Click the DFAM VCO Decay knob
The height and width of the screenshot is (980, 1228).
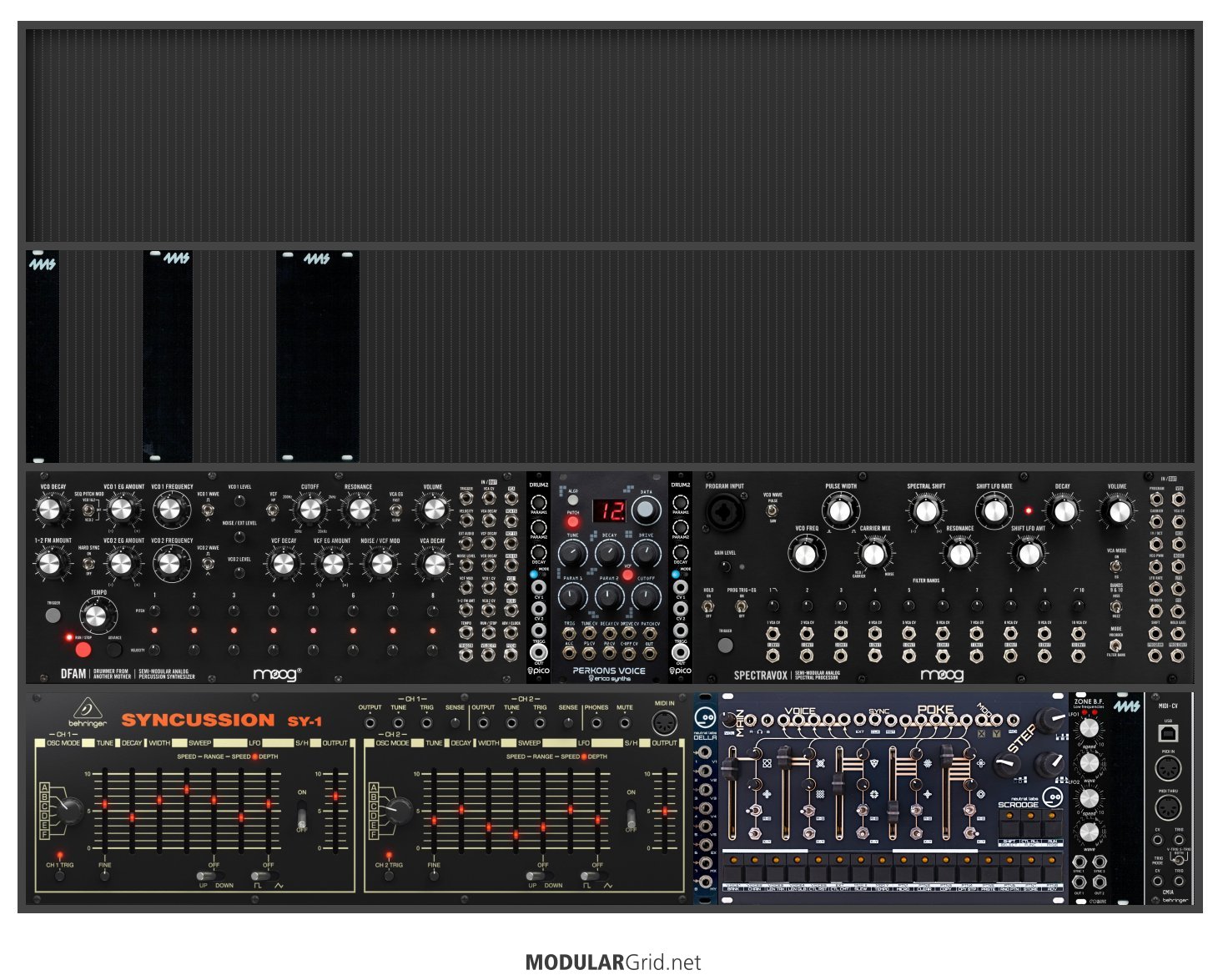[x=51, y=510]
